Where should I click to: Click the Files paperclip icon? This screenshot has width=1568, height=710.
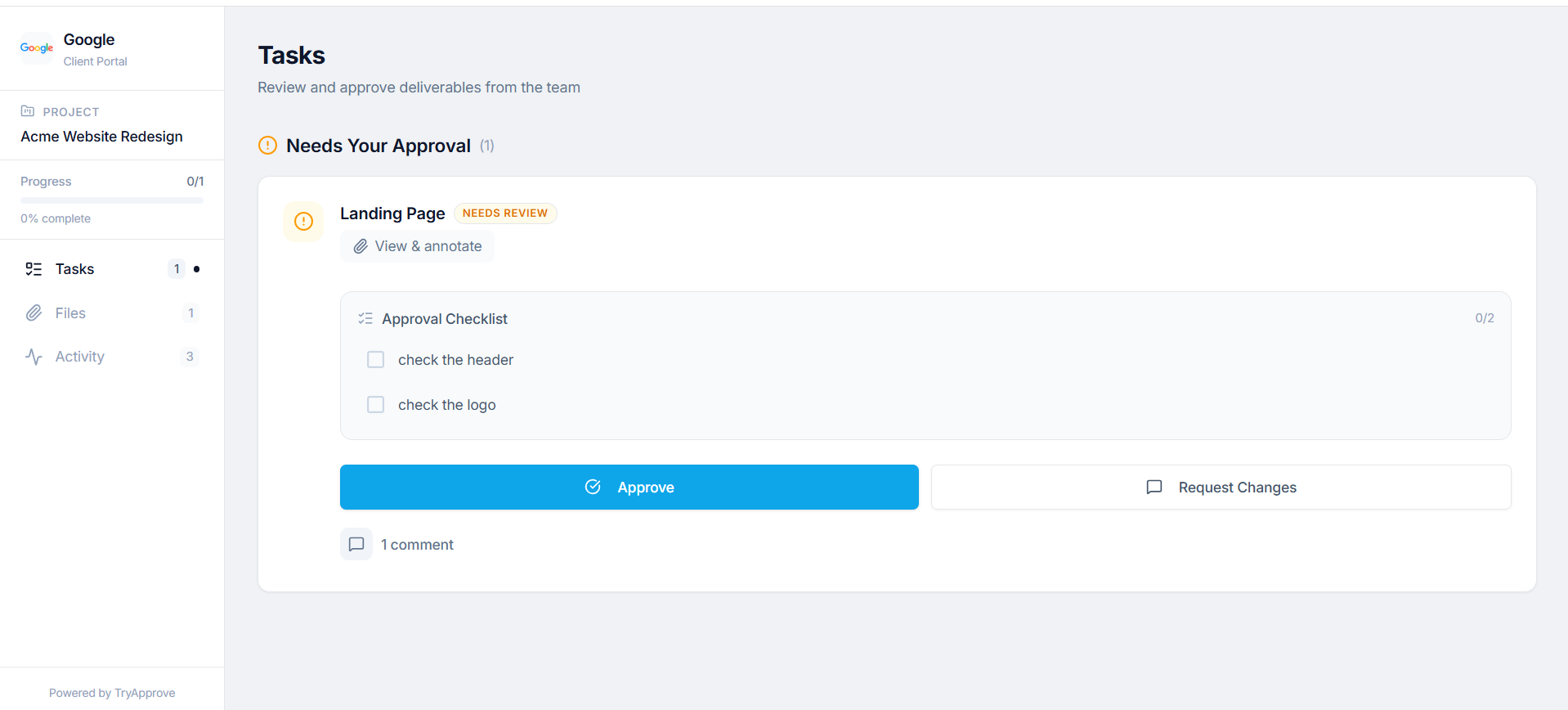point(34,313)
